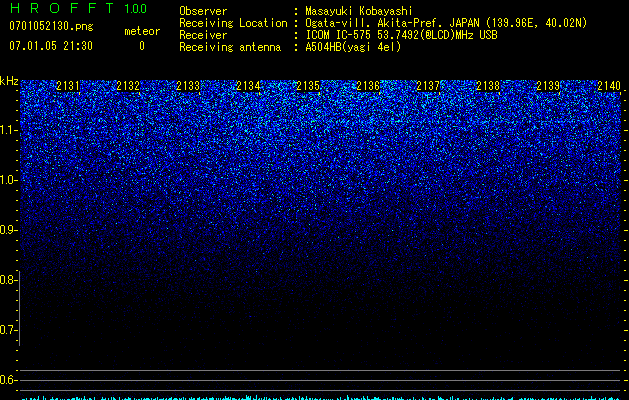Select A504HB(yagi 4el) antenna text

(x=353, y=47)
